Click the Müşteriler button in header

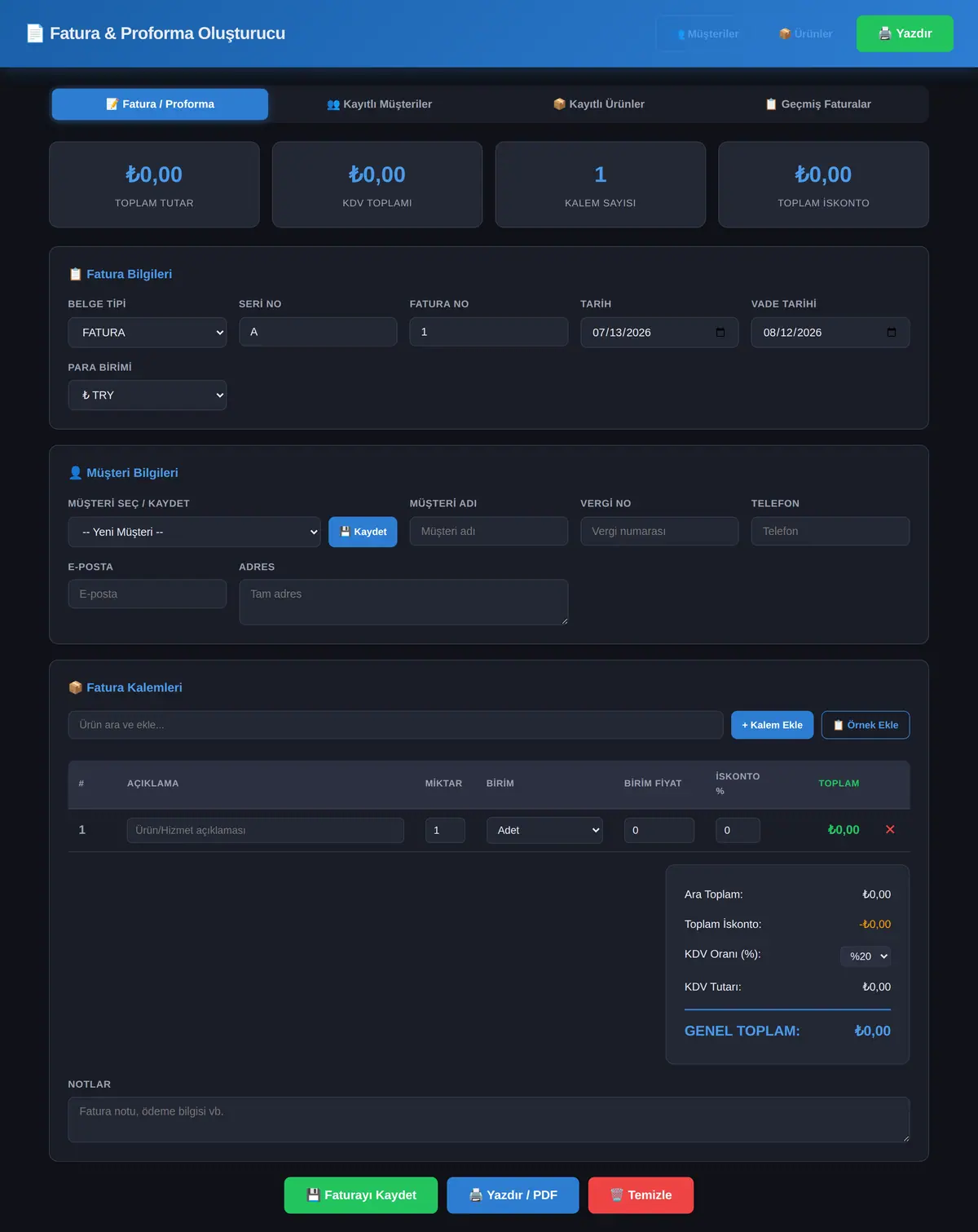pyautogui.click(x=707, y=33)
